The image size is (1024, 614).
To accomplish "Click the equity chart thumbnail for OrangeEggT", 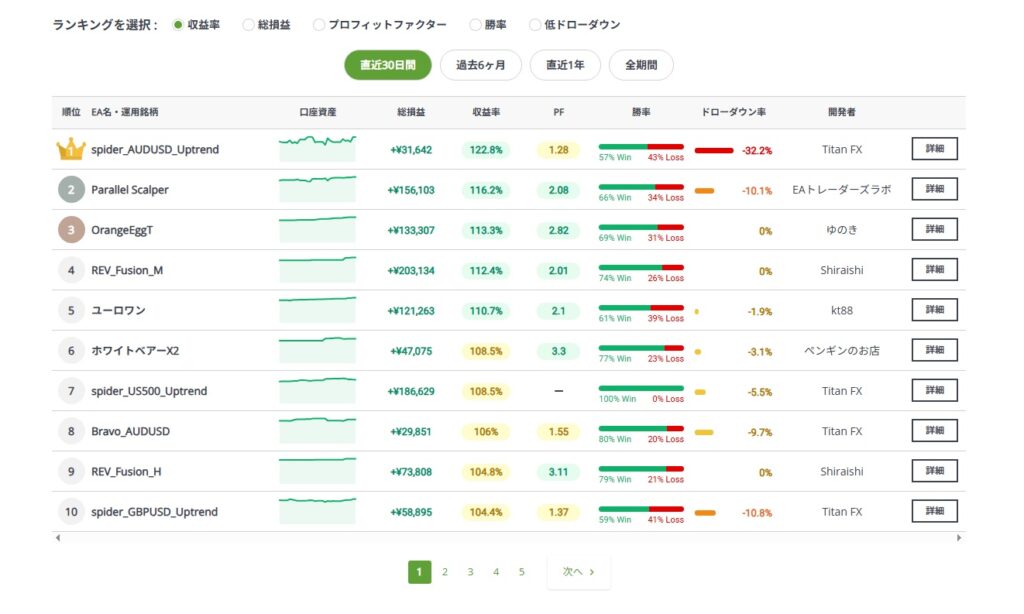I will [317, 229].
